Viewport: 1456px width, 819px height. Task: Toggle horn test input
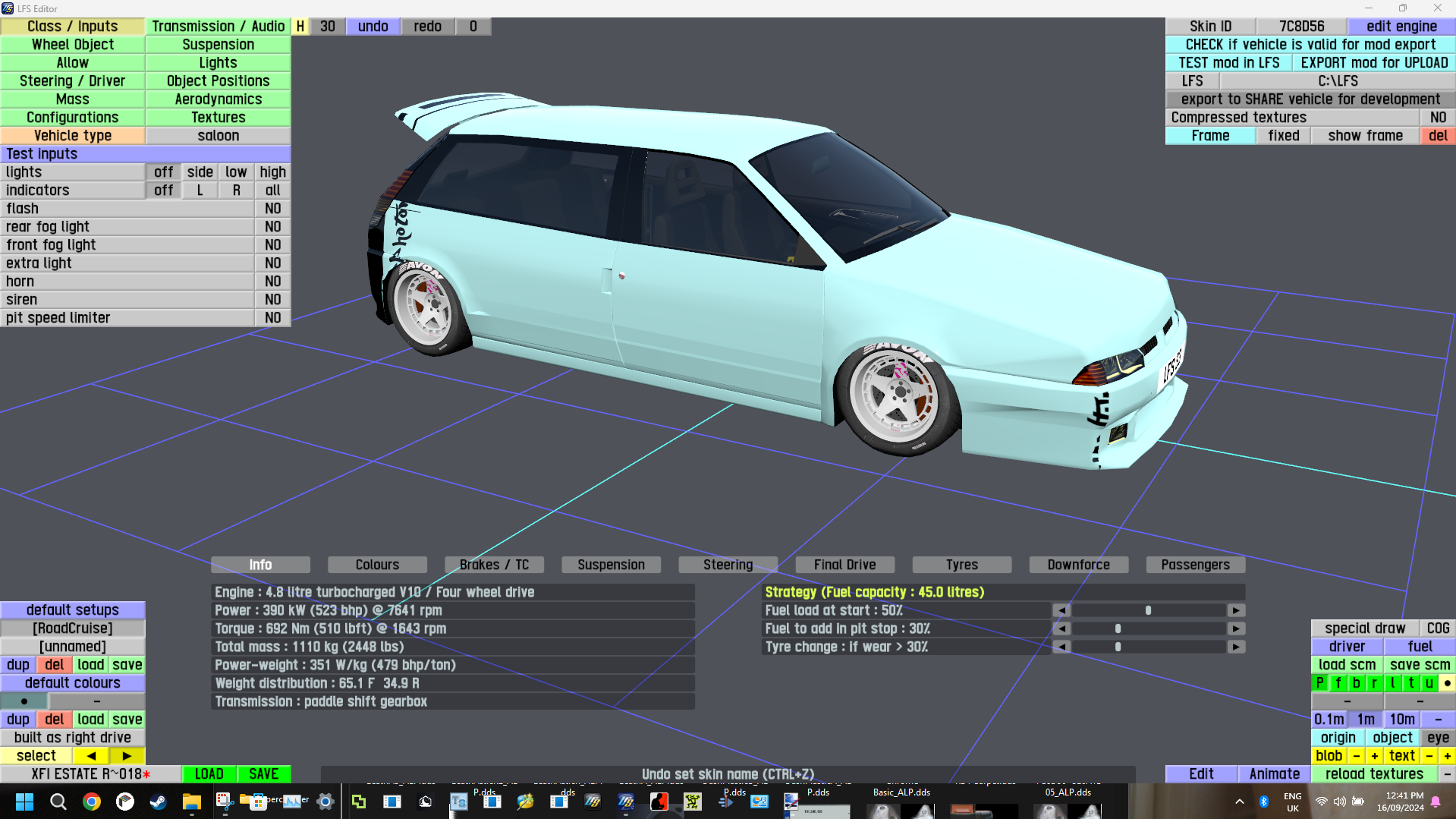(273, 282)
